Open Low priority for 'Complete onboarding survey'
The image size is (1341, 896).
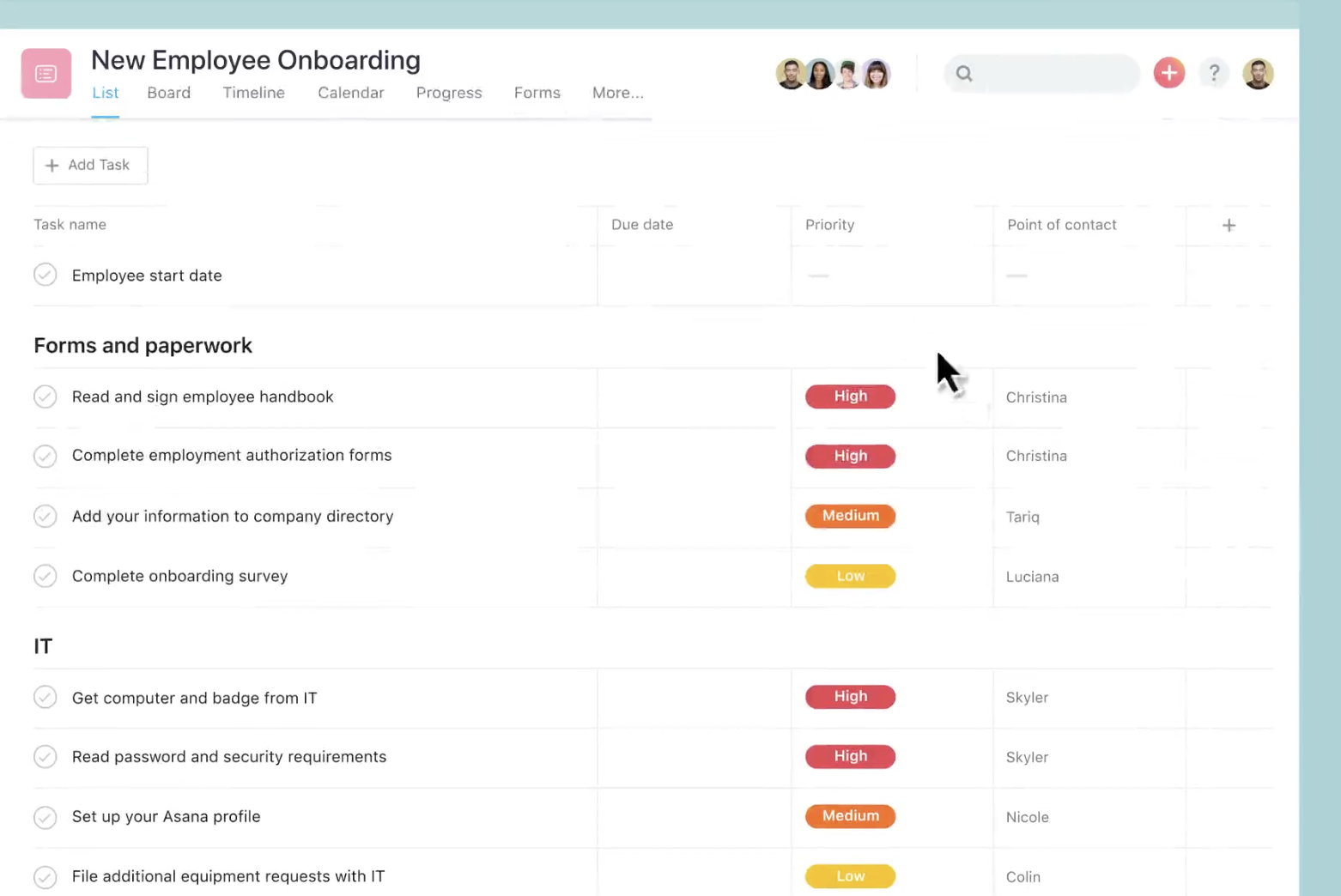point(850,576)
